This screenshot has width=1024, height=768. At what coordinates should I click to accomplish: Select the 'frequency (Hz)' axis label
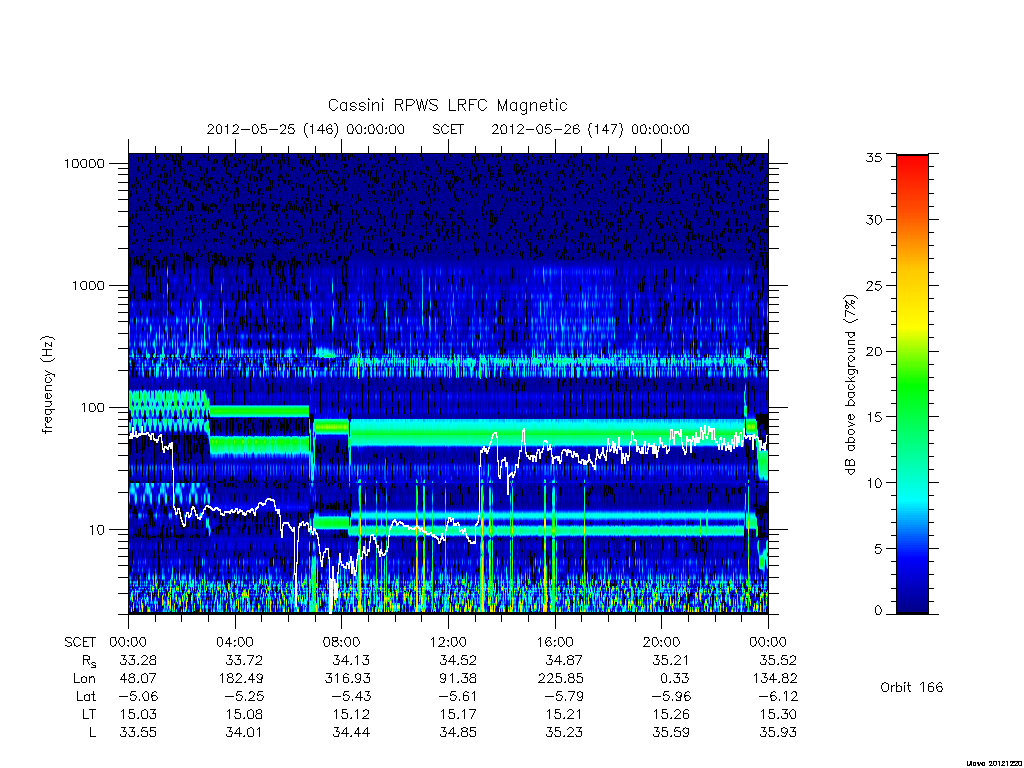coord(48,385)
